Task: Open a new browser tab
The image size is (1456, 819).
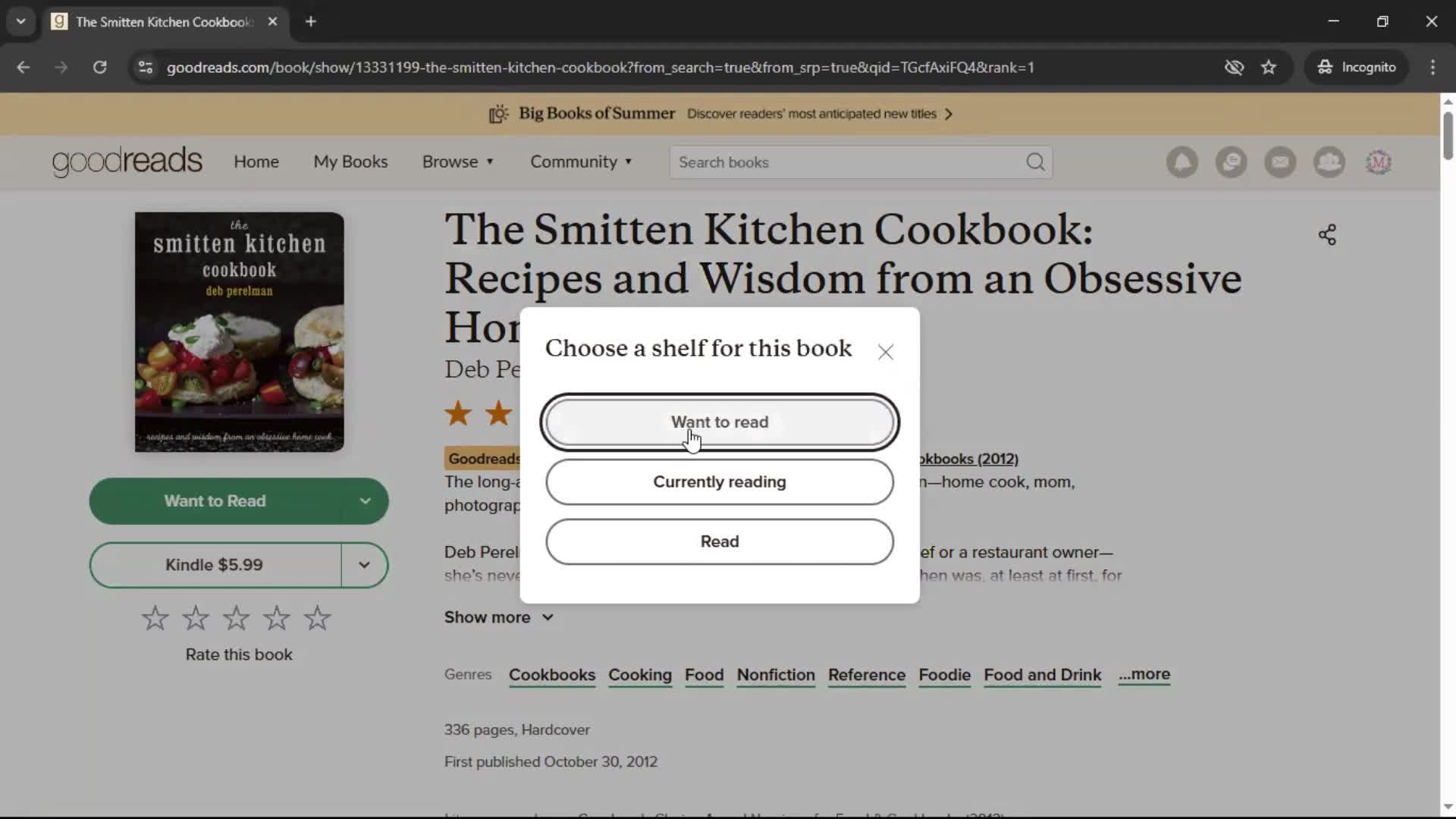Action: 311,22
